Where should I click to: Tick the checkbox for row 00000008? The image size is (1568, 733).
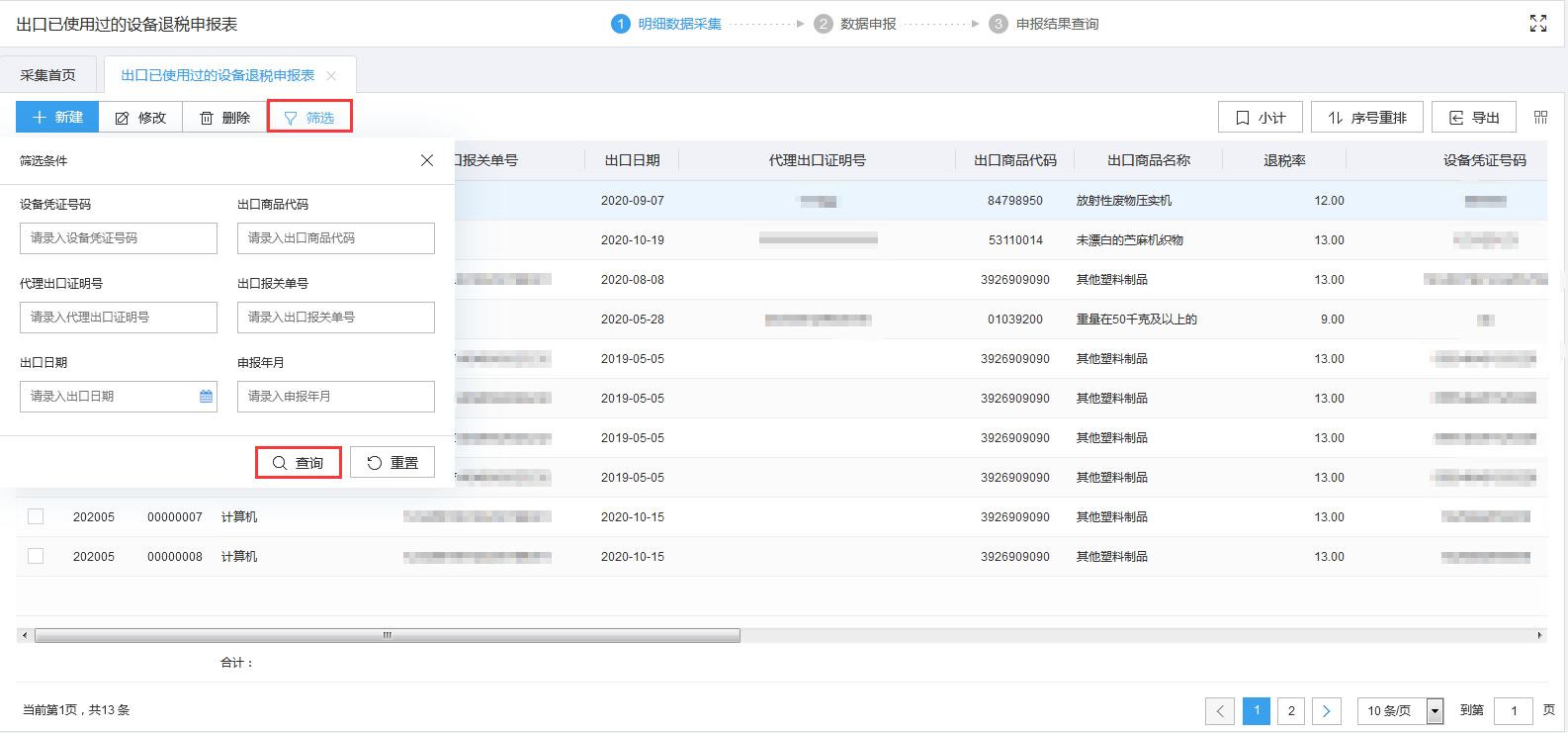click(36, 556)
